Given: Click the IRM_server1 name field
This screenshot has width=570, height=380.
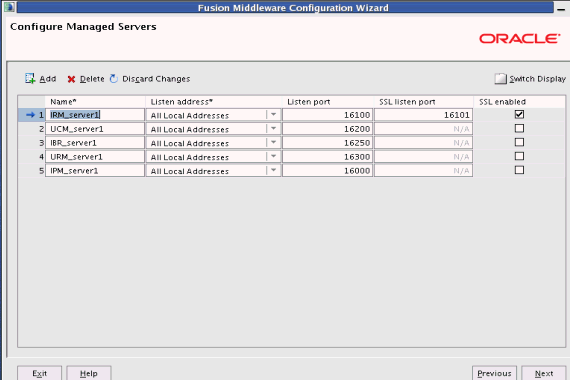Looking at the screenshot, I should pyautogui.click(x=95, y=115).
